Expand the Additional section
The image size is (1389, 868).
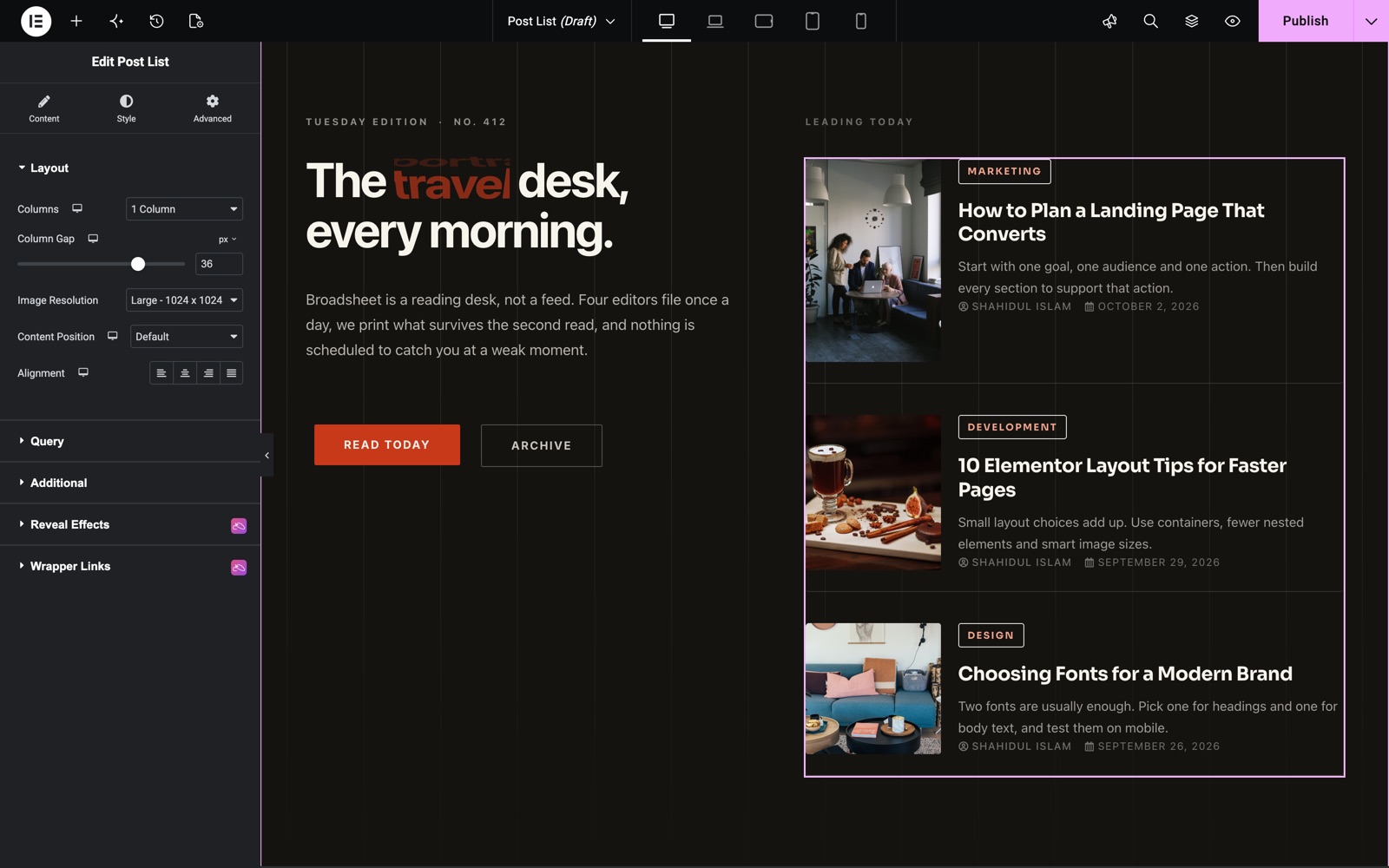[x=130, y=483]
